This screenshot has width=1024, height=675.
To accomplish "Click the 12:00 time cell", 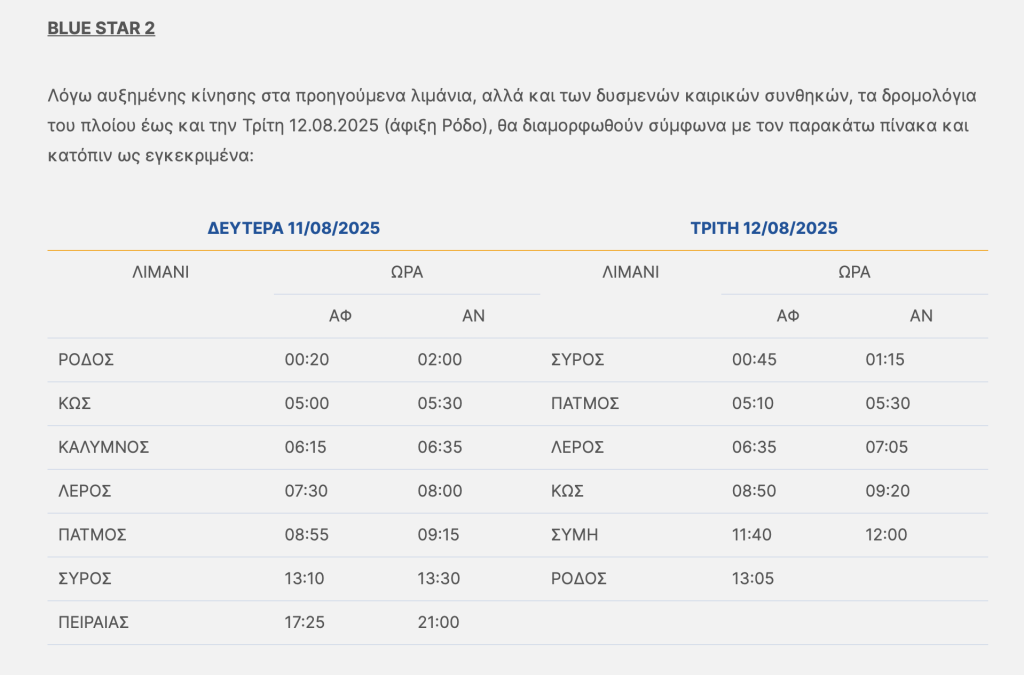I will click(x=887, y=535).
